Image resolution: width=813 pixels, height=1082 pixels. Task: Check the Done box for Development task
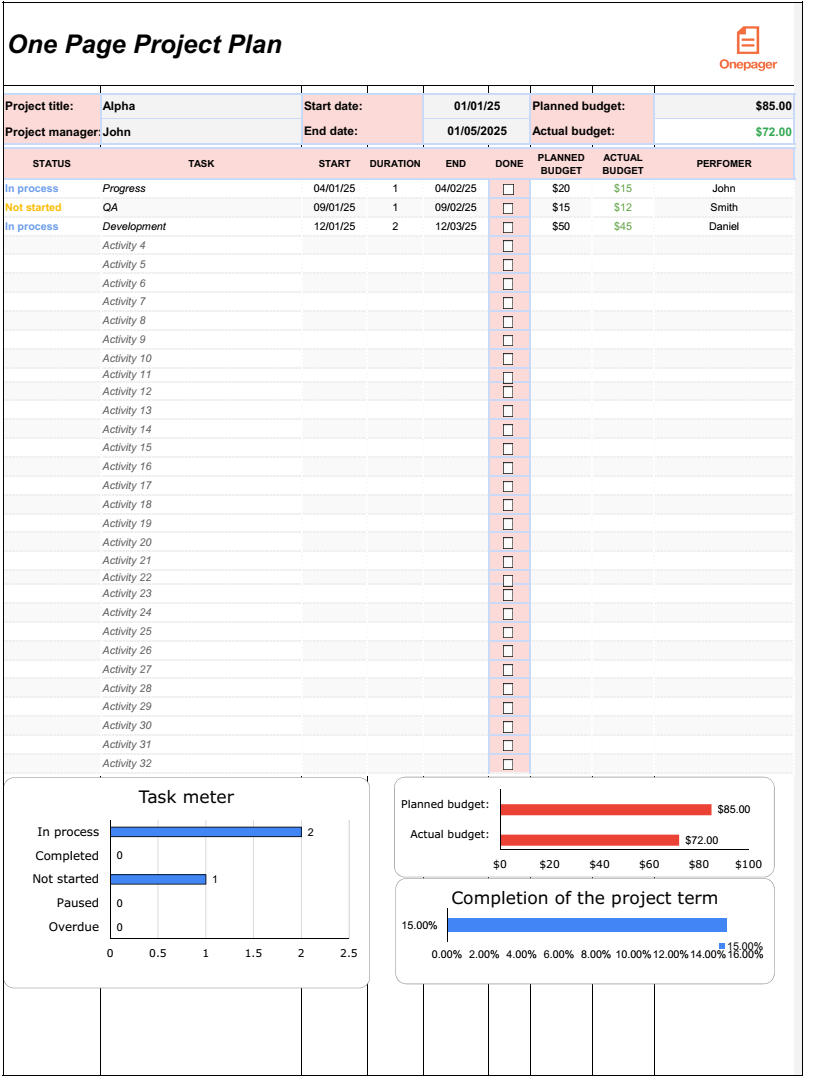[508, 227]
